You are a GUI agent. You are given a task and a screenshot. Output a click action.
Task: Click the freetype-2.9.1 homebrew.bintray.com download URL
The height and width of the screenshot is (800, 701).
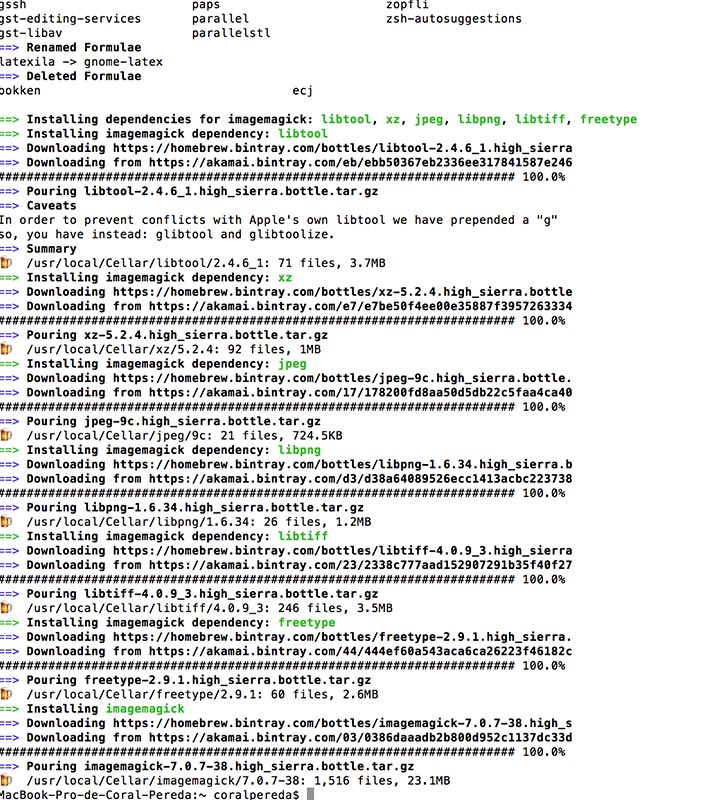[x=342, y=637]
